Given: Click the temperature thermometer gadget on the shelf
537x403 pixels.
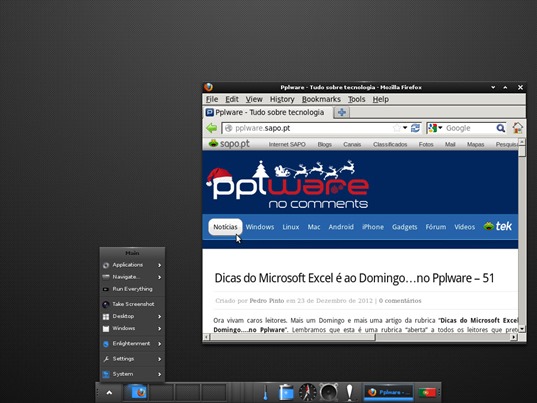Looking at the screenshot, I should [x=266, y=392].
